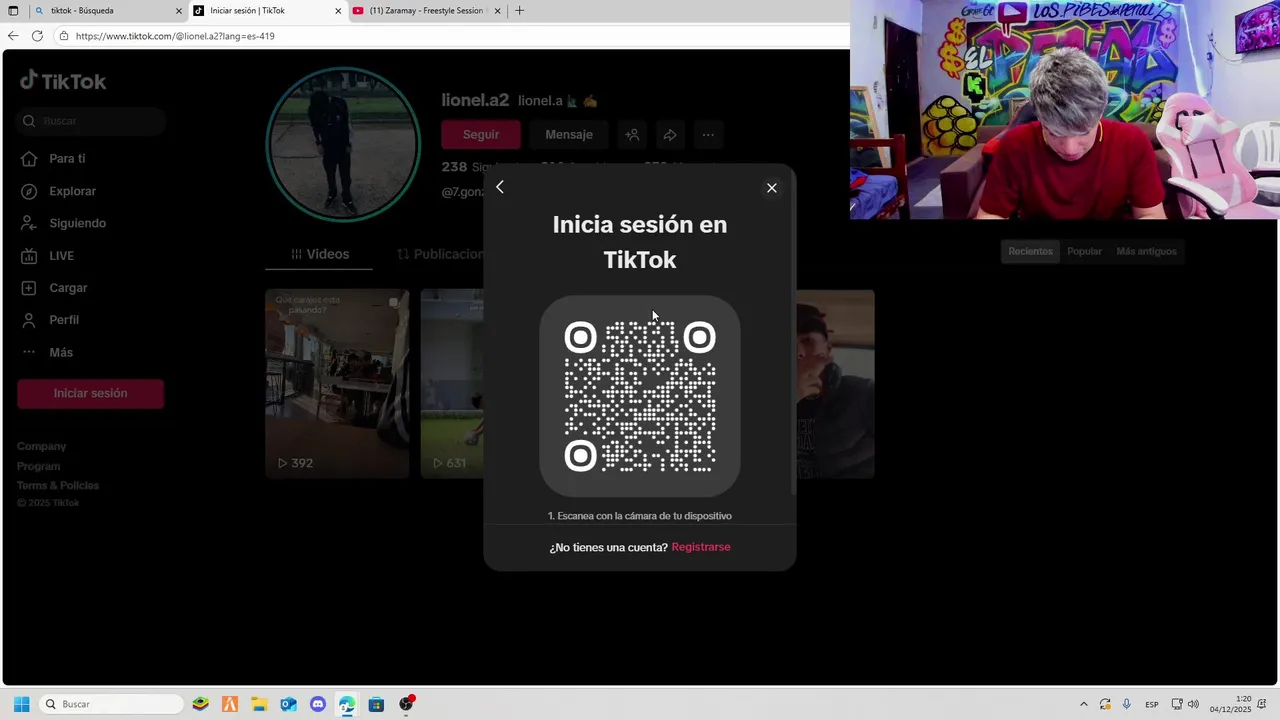1280x720 pixels.
Task: Open the clock and date panel
Action: [1230, 704]
